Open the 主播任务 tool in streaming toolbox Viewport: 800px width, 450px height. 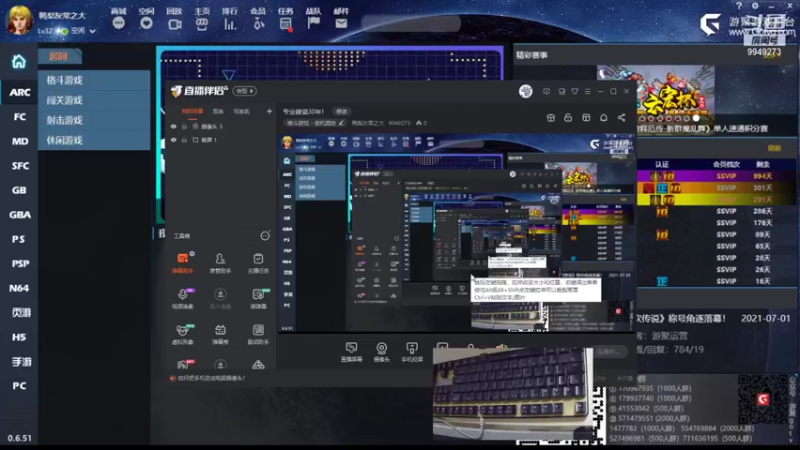click(258, 262)
